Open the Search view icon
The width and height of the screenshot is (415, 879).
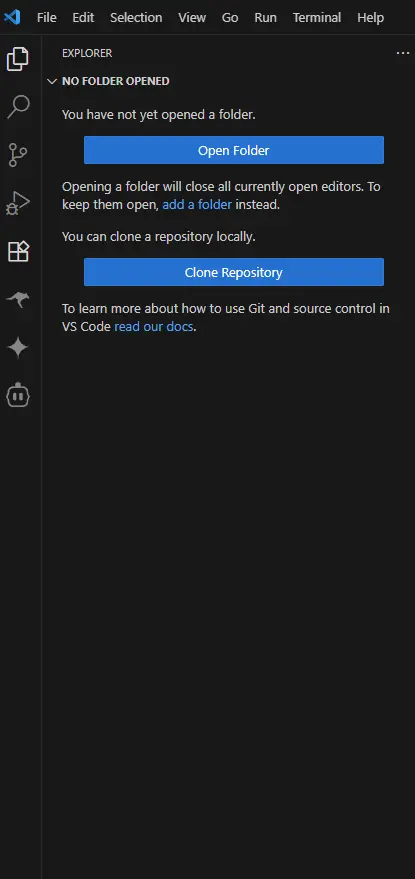click(18, 107)
